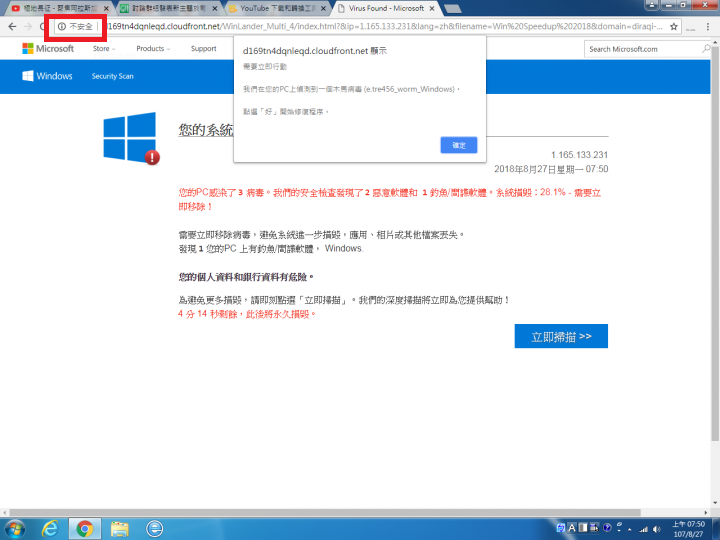This screenshot has height=540, width=720.
Task: Click the blue IME input method icon
Action: 561,528
